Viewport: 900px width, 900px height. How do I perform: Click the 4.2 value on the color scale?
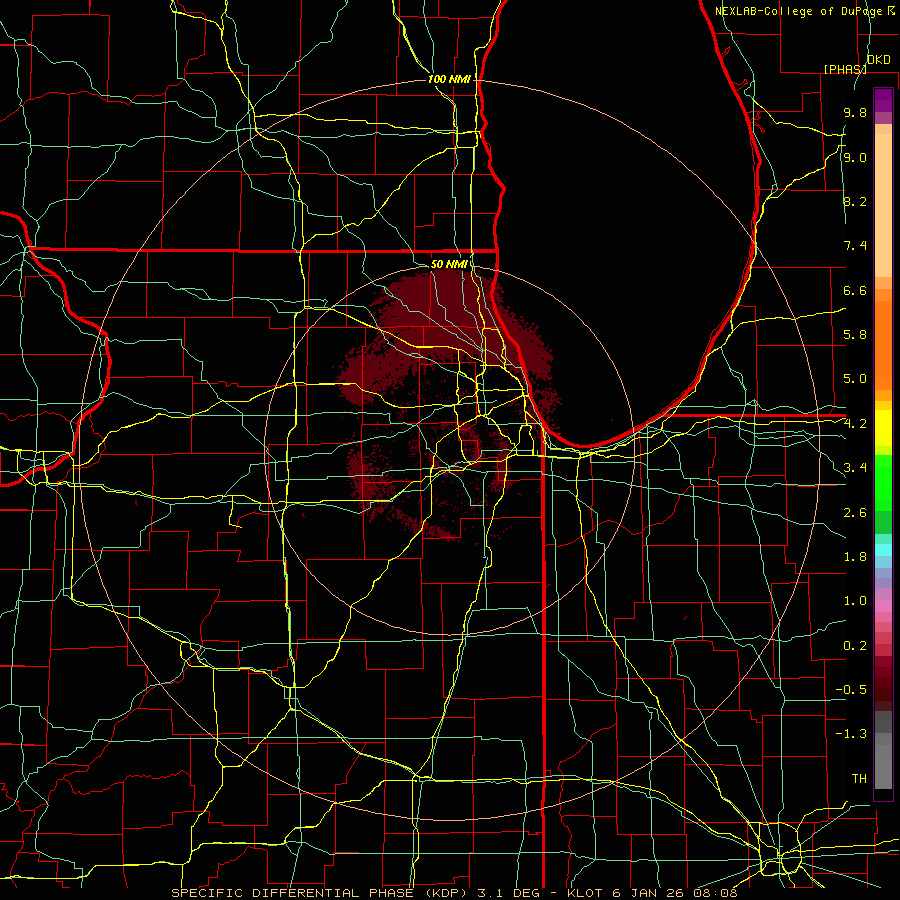tap(855, 424)
